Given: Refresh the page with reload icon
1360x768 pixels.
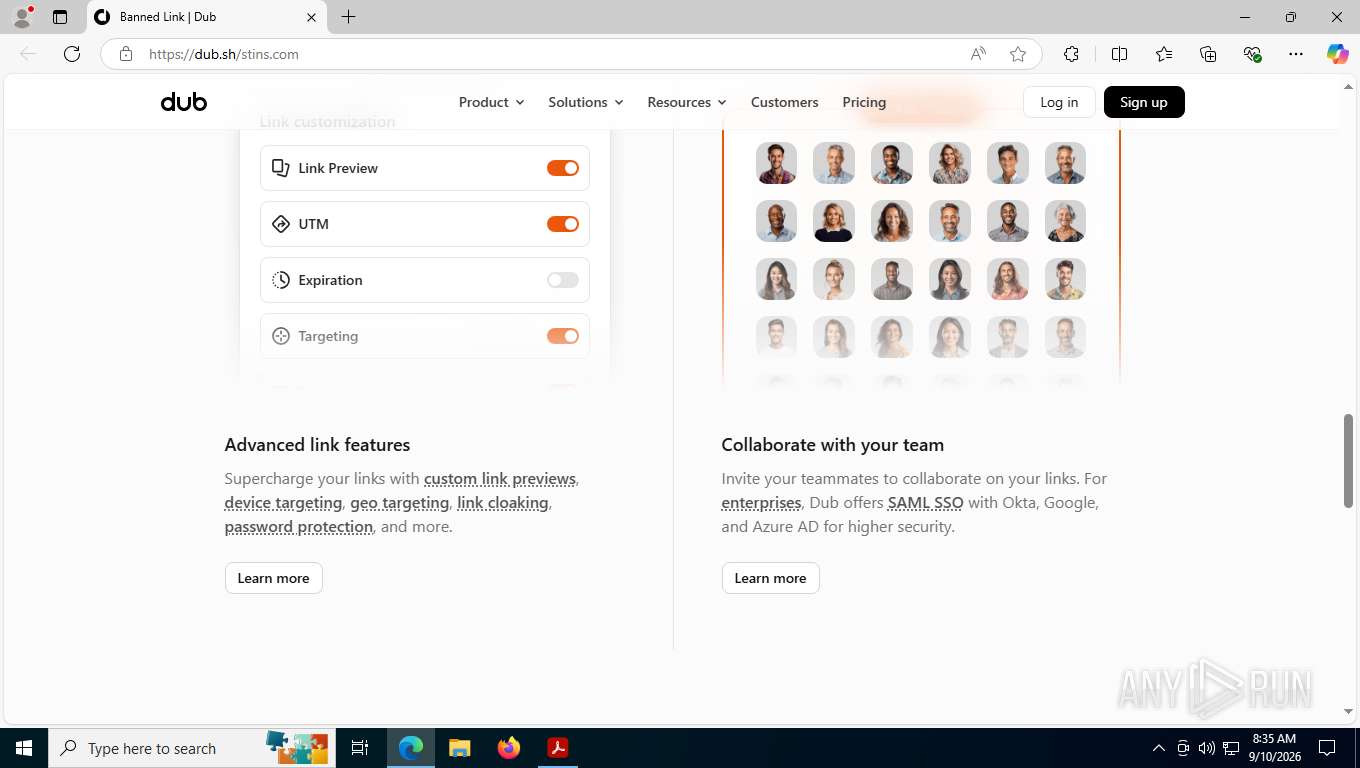Looking at the screenshot, I should (72, 54).
